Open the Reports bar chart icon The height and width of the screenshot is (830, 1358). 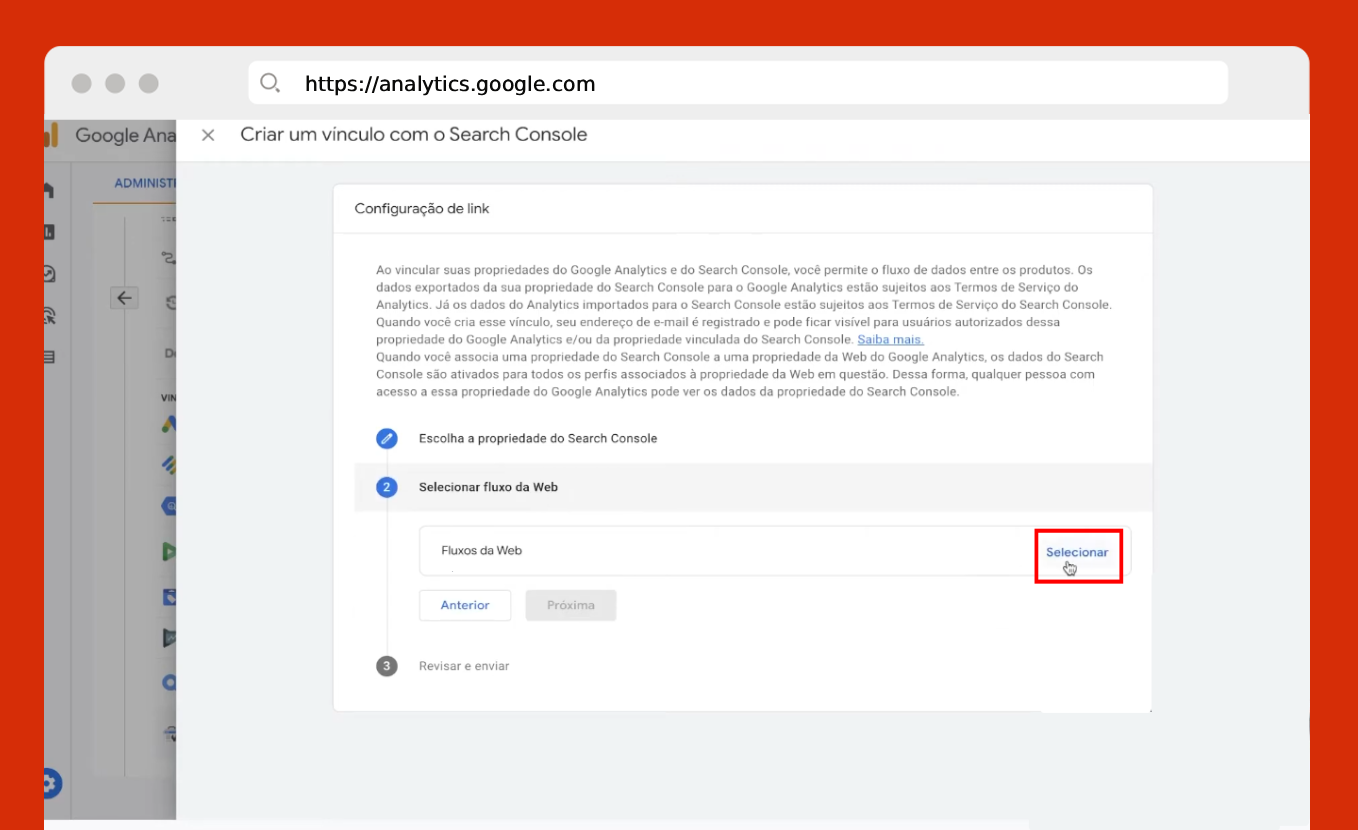(x=48, y=232)
